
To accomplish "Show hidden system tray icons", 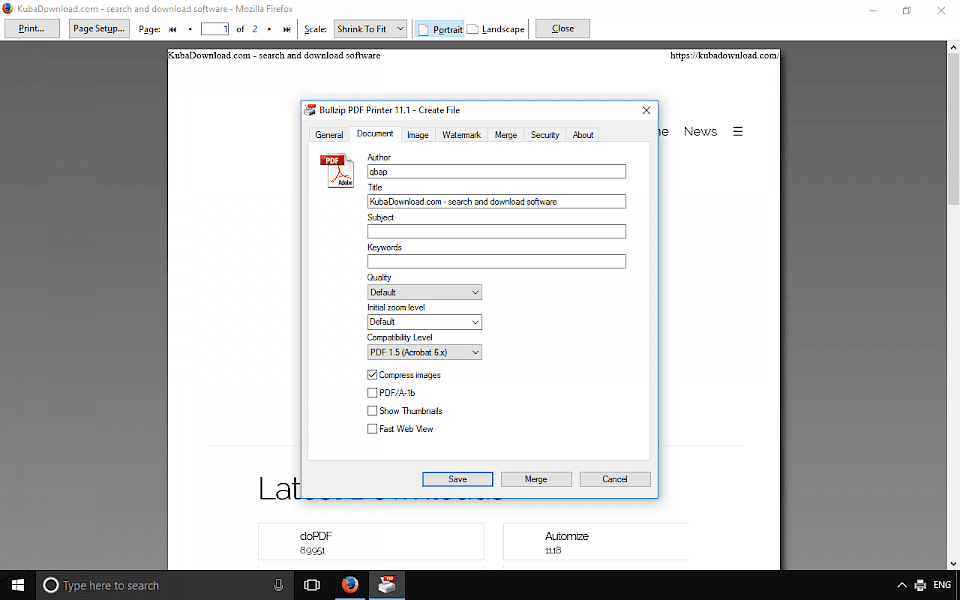I will tap(901, 585).
